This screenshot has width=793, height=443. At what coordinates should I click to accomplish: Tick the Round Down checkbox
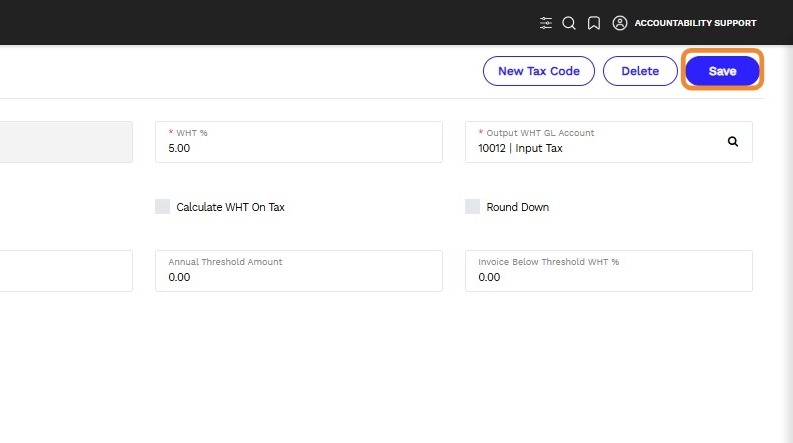click(473, 207)
